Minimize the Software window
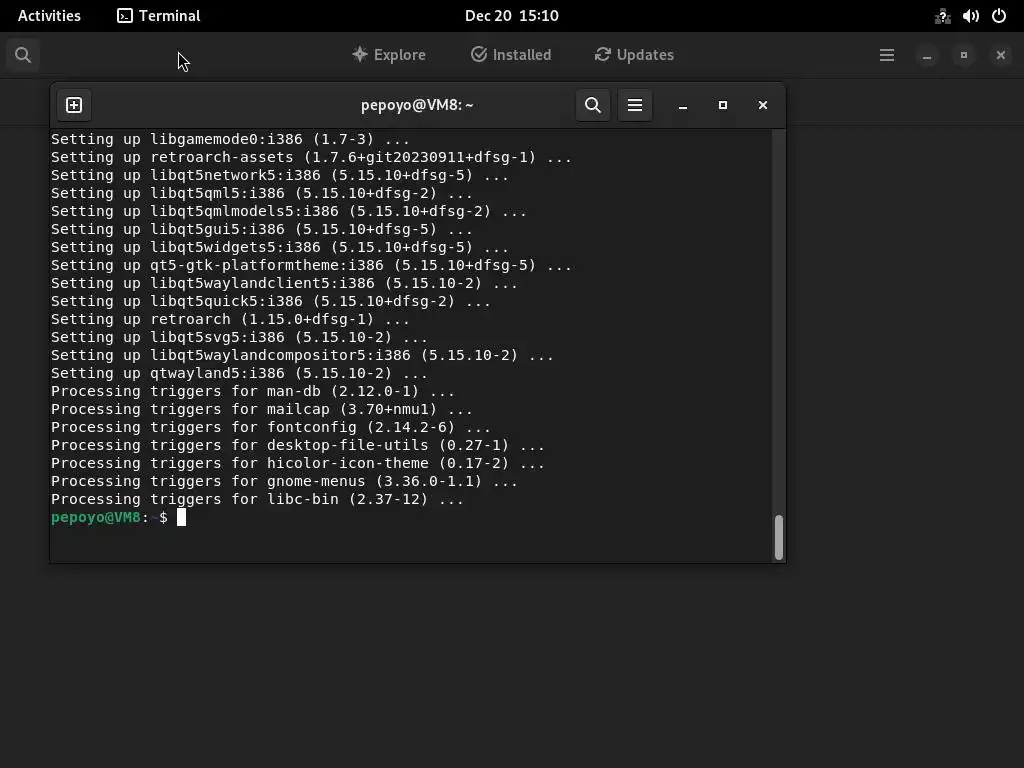 pyautogui.click(x=927, y=56)
